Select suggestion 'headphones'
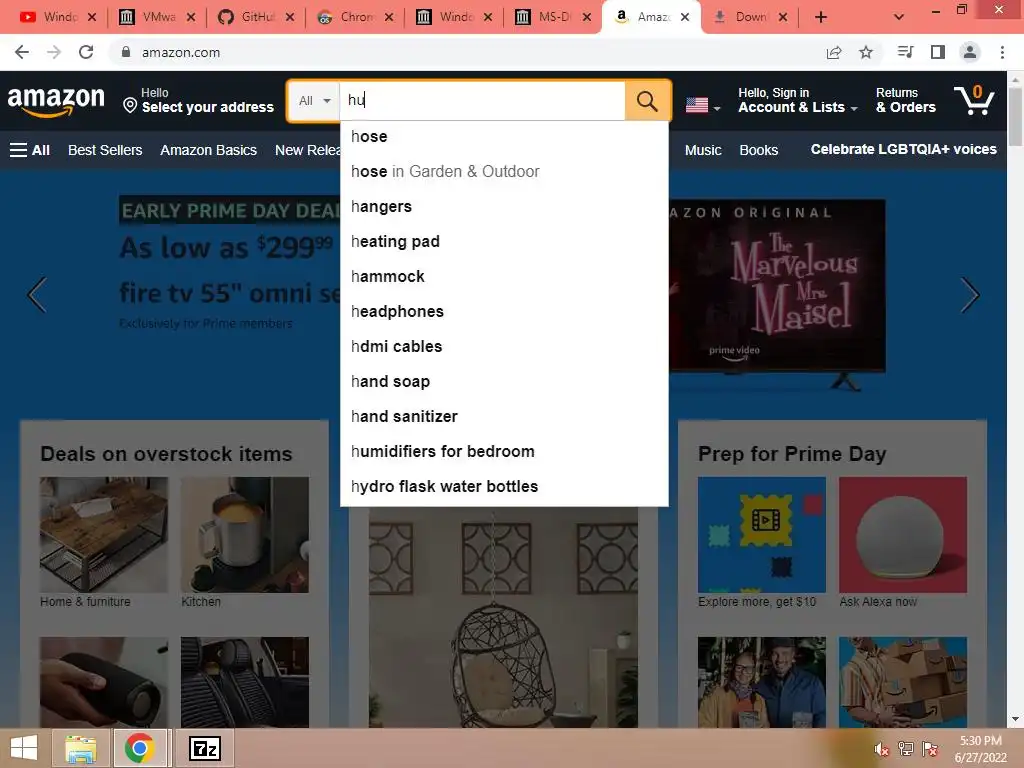Screen dimensions: 1024x768 pyautogui.click(x=504, y=312)
